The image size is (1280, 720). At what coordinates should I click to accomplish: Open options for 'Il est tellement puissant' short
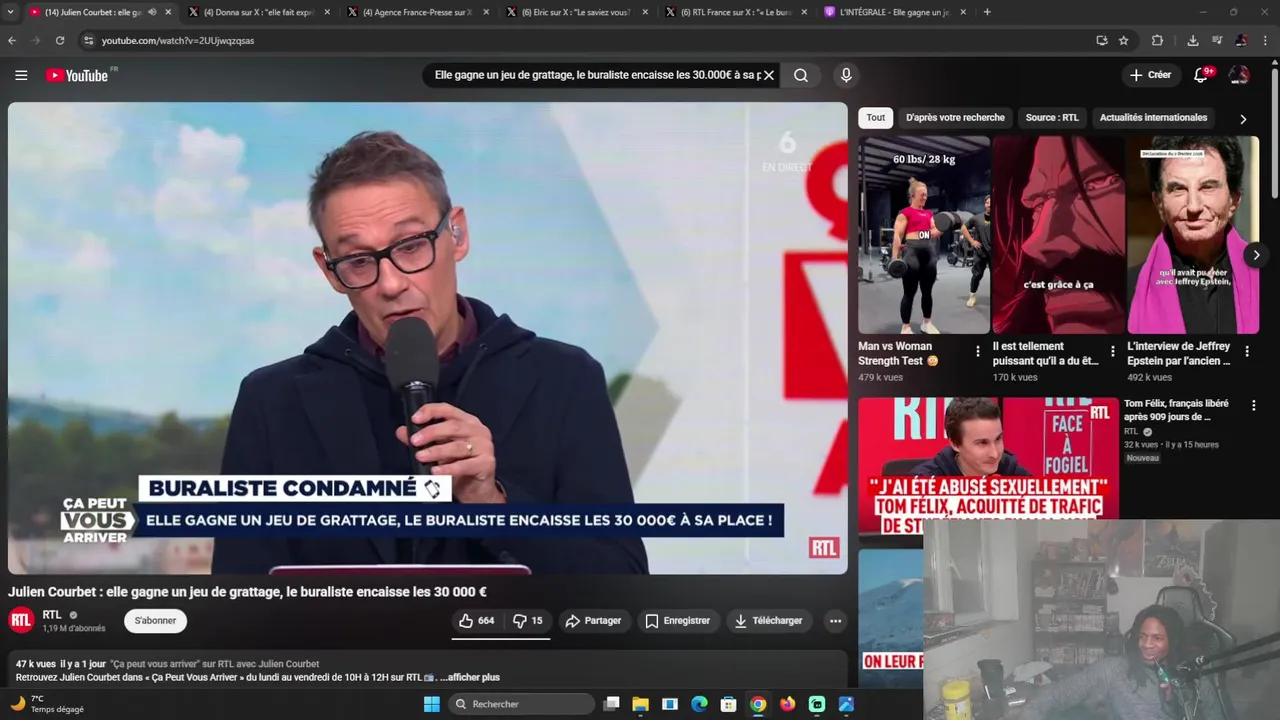coord(1112,351)
